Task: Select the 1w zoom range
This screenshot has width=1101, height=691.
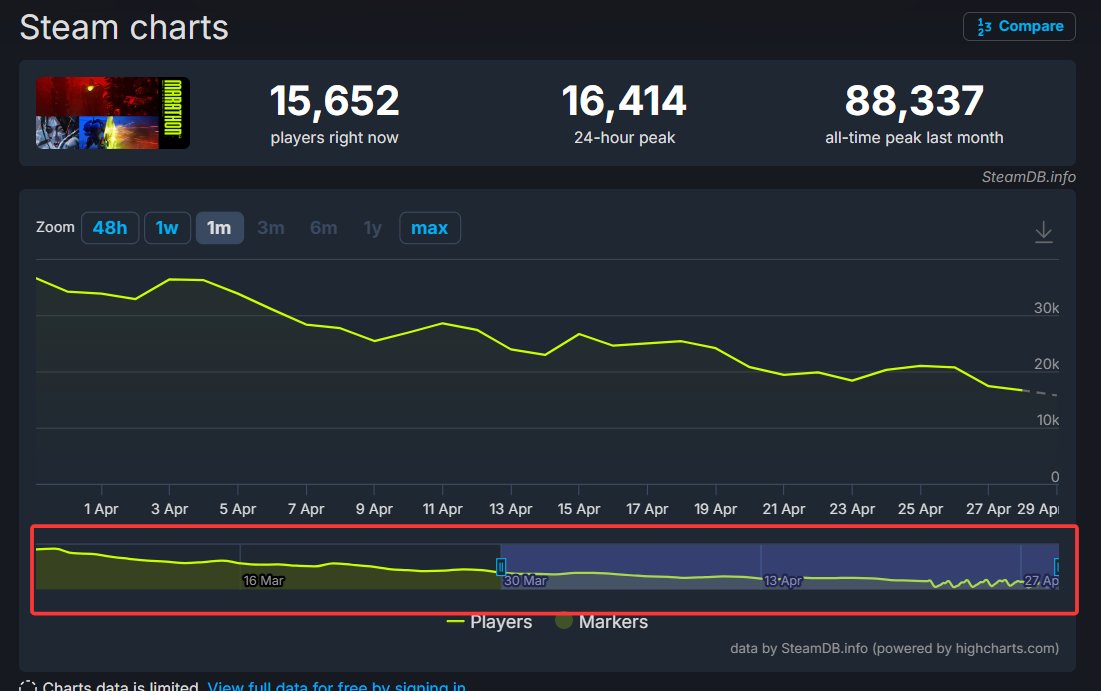Action: (x=167, y=227)
